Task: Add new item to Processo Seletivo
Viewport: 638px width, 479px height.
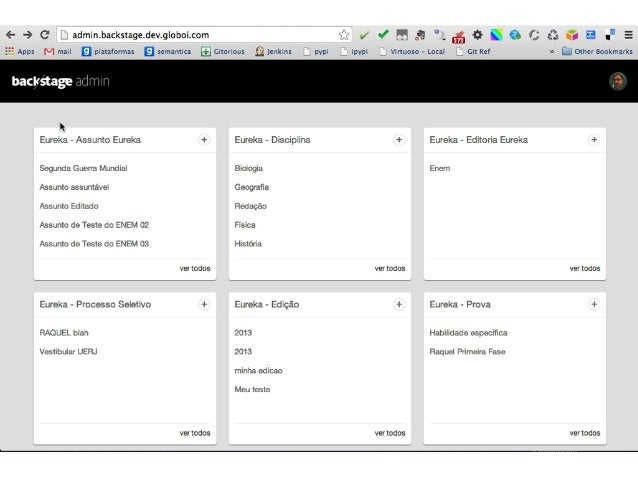Action: (204, 304)
